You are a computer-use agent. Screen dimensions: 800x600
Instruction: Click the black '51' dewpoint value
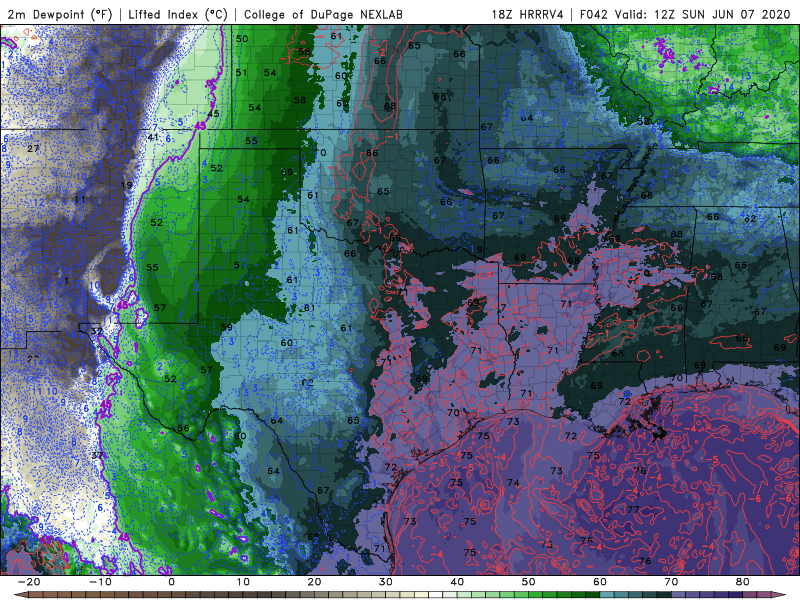point(241,72)
